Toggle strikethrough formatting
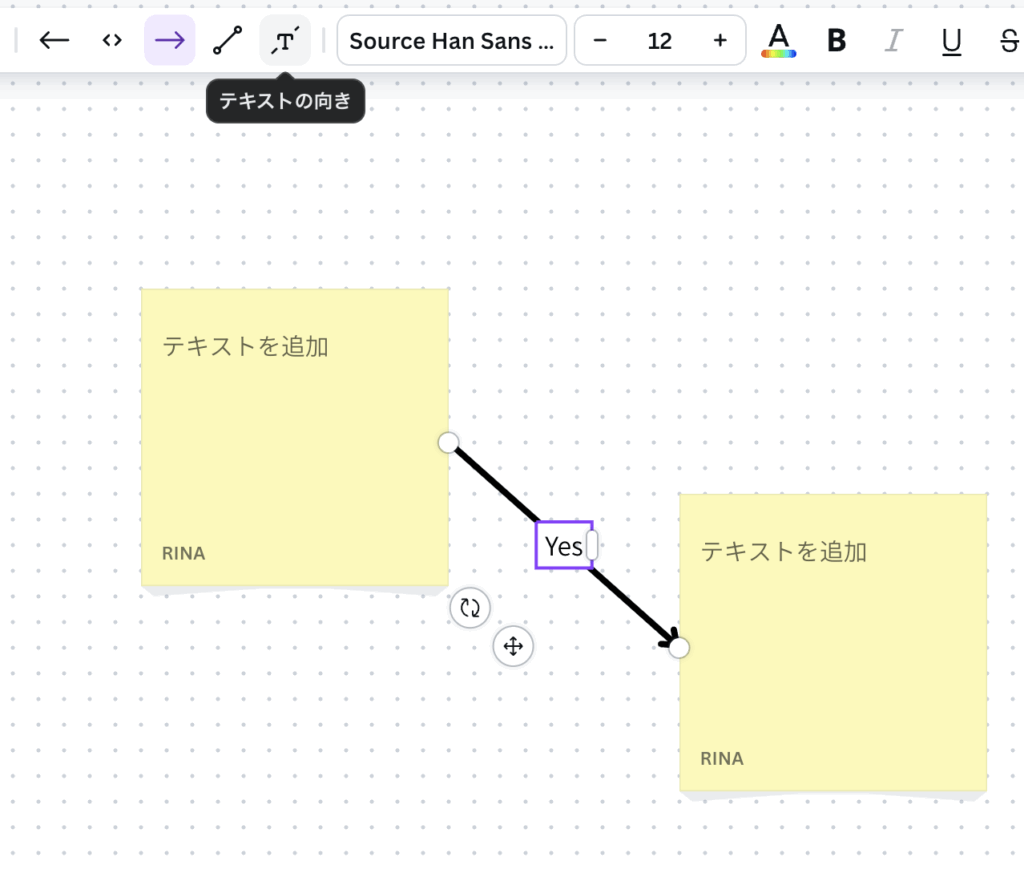 (x=1008, y=41)
